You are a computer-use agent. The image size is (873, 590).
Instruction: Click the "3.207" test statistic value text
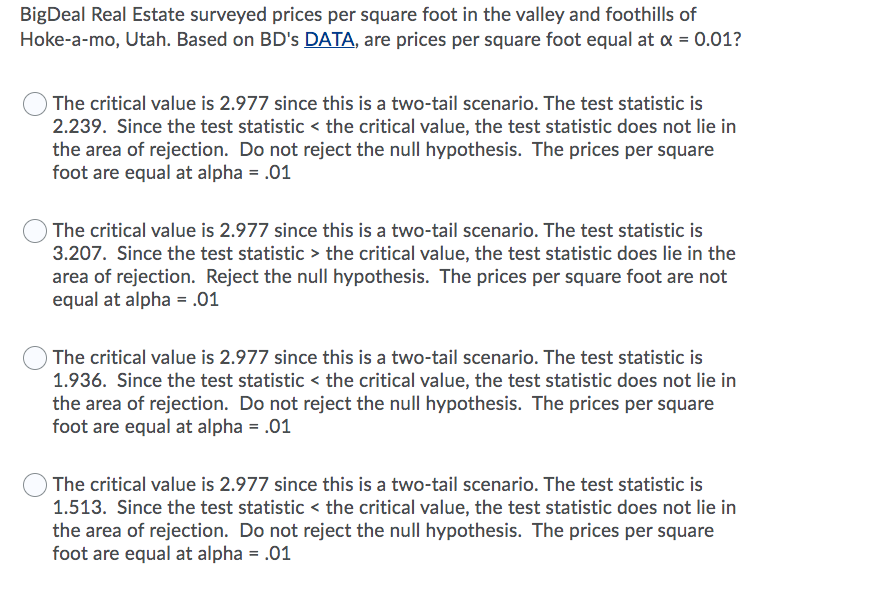79,253
